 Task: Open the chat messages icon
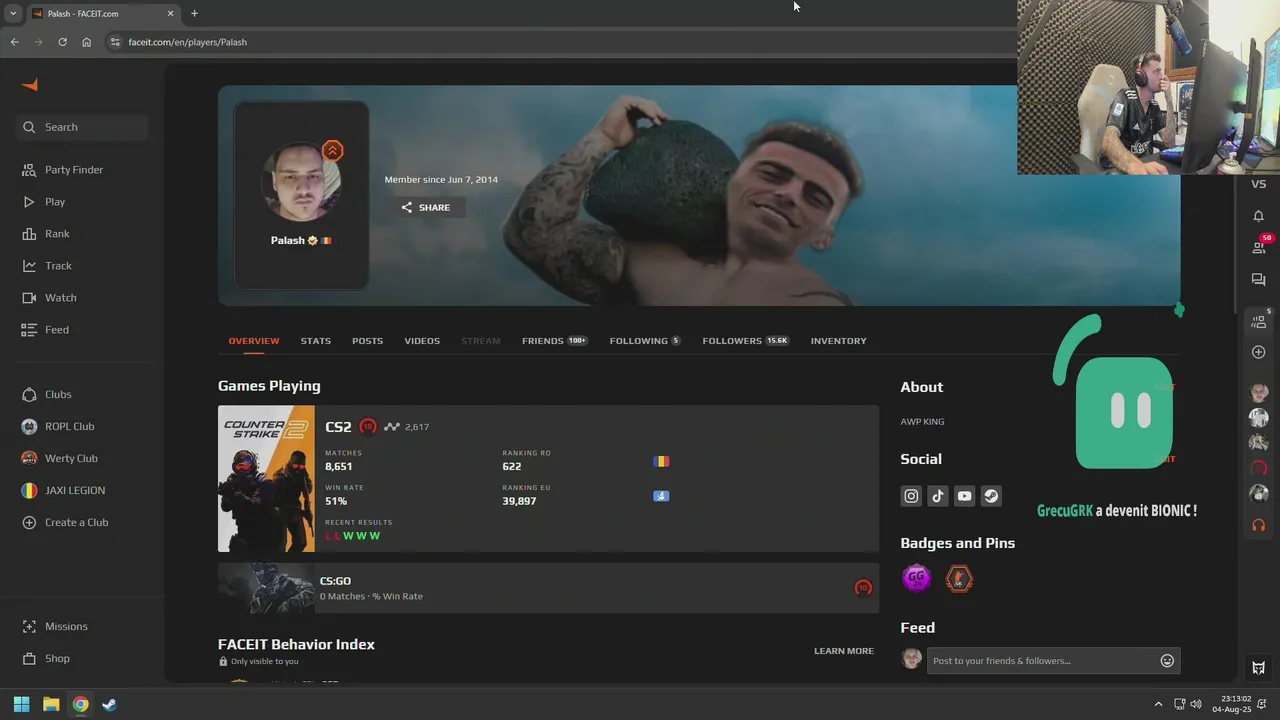1259,280
